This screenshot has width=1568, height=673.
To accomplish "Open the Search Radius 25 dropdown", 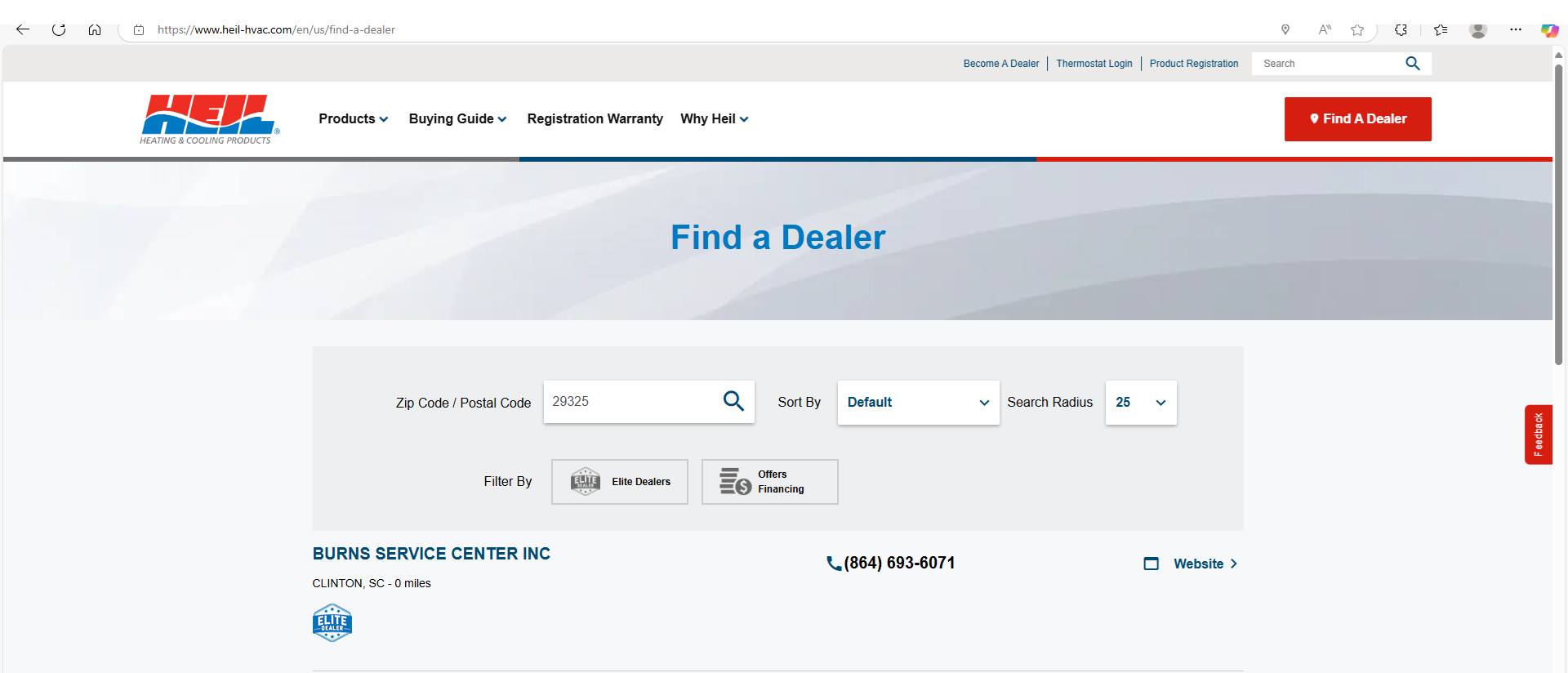I will pyautogui.click(x=1141, y=403).
